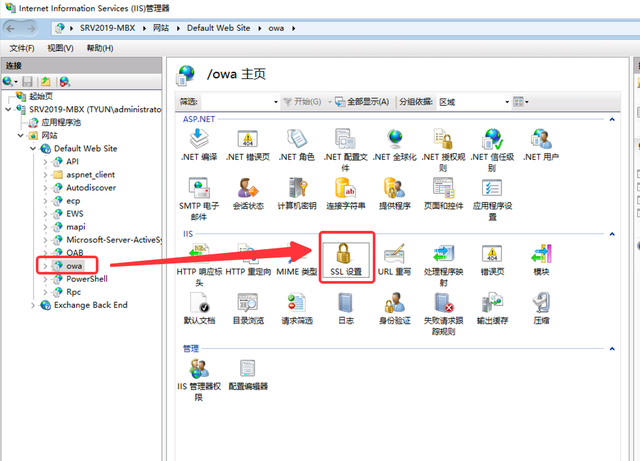The height and width of the screenshot is (461, 640).
Task: Open the 目录浏览 feature
Action: pos(248,309)
